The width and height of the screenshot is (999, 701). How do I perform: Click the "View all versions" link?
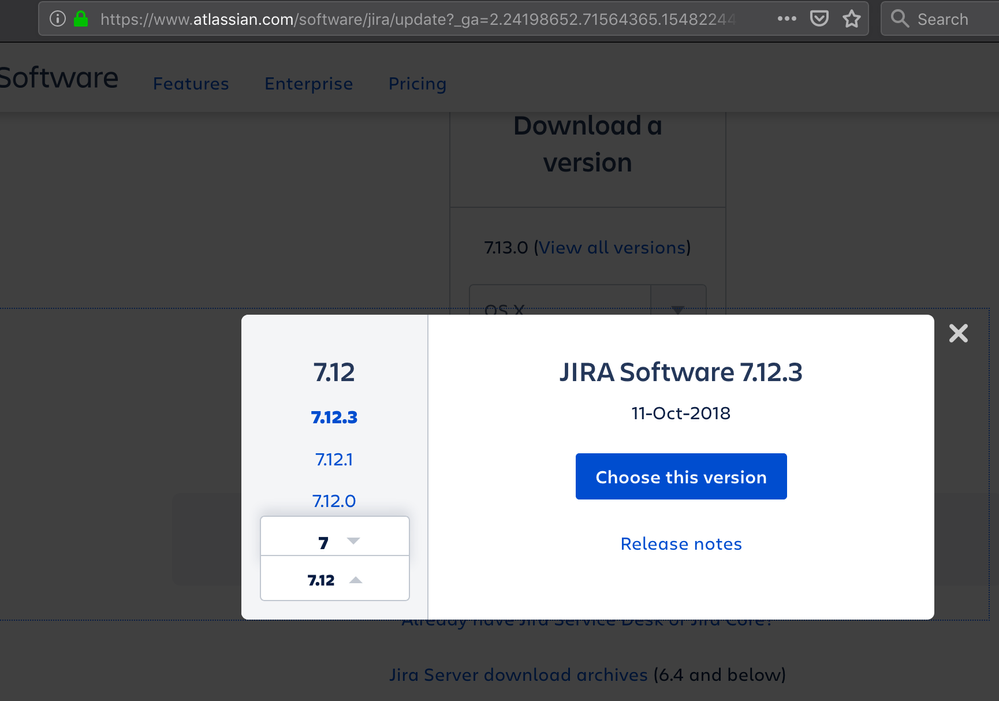(611, 247)
